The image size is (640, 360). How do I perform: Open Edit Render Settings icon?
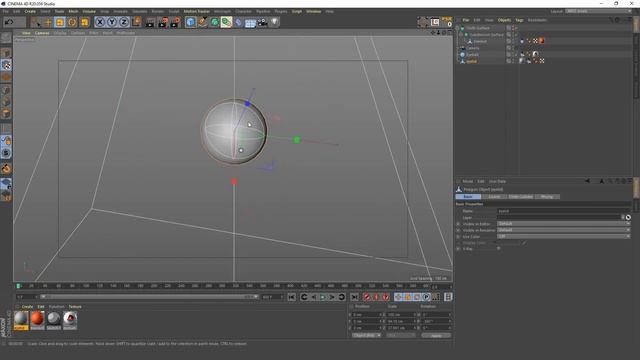(x=176, y=22)
